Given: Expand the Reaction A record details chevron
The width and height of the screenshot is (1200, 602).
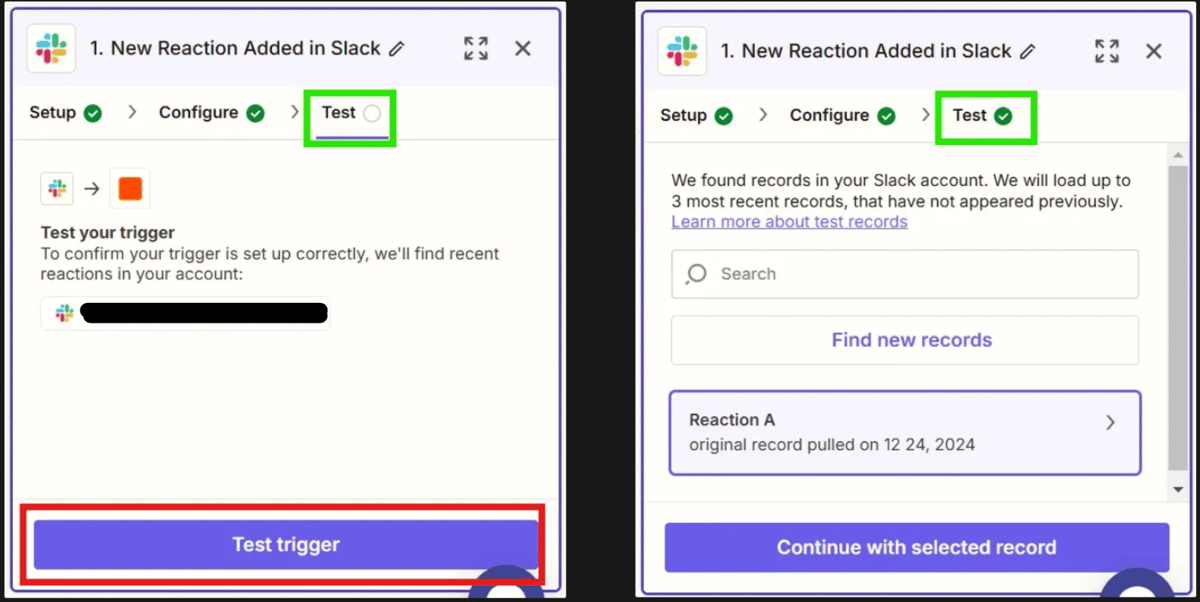Looking at the screenshot, I should coord(1111,423).
